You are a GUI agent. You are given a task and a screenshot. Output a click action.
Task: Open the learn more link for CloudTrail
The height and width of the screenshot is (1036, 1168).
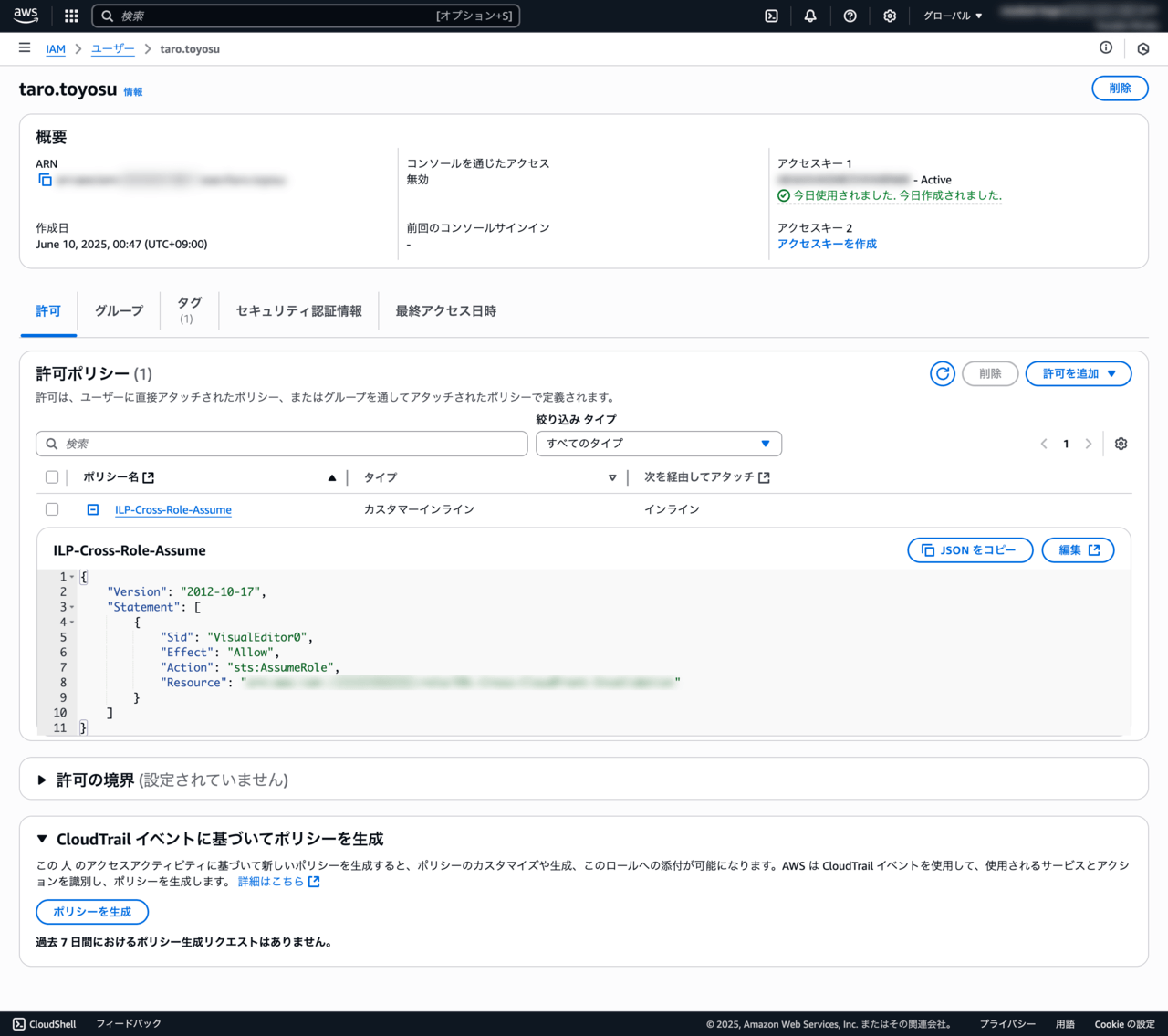(278, 882)
